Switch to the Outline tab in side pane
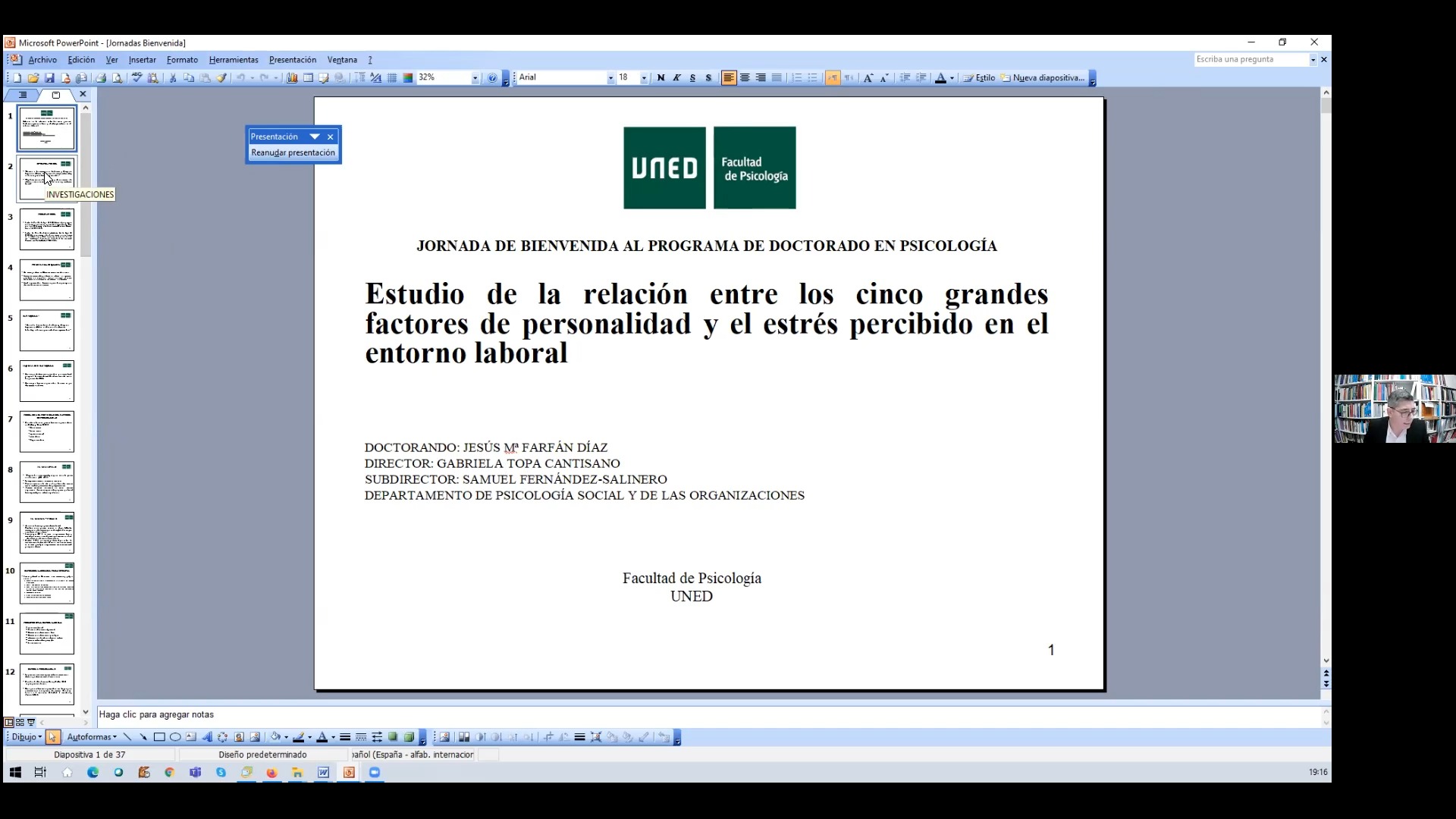The image size is (1456, 819). click(23, 95)
